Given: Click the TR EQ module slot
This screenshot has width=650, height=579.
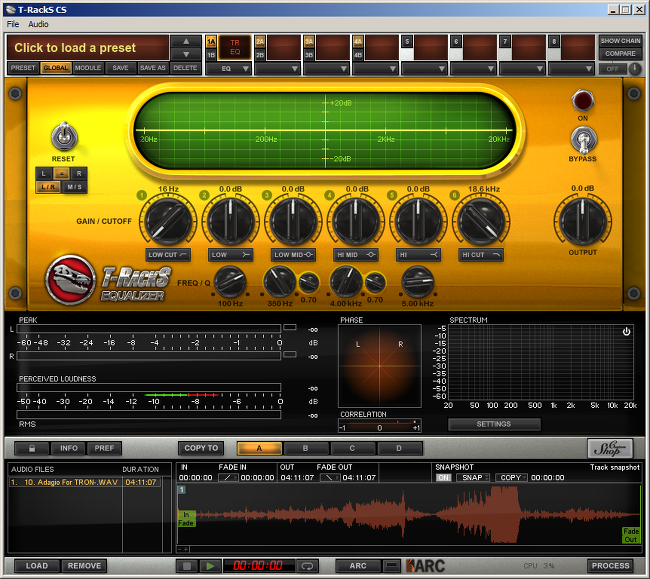Looking at the screenshot, I should (x=235, y=47).
